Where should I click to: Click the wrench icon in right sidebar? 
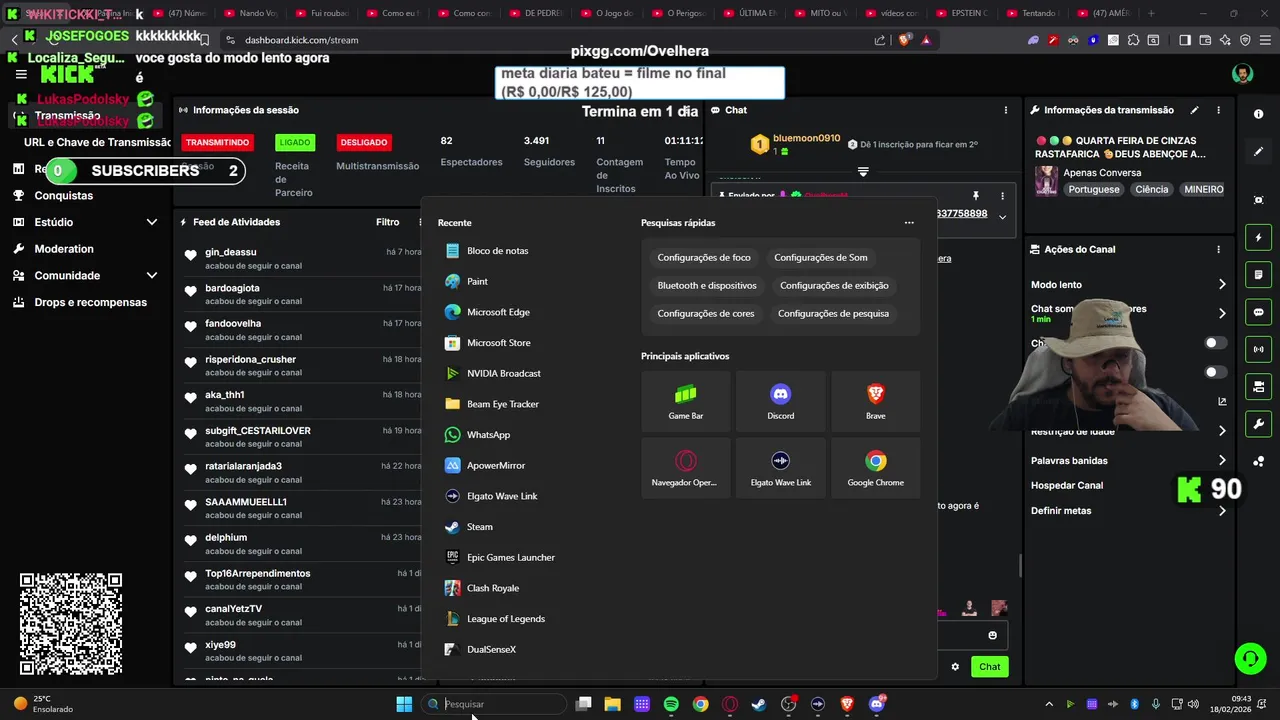coord(1258,423)
